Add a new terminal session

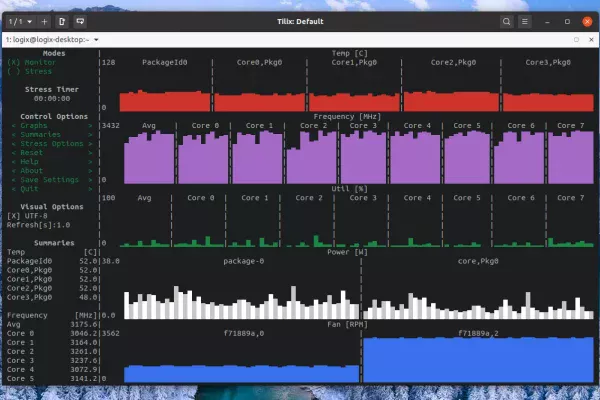click(44, 22)
